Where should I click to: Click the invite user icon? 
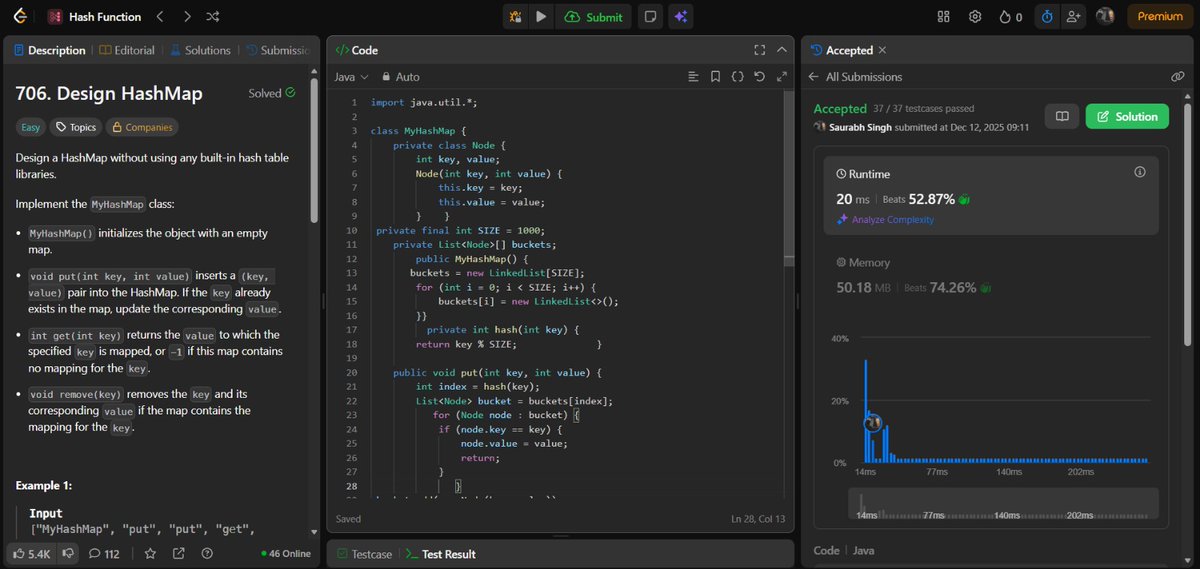point(1075,16)
